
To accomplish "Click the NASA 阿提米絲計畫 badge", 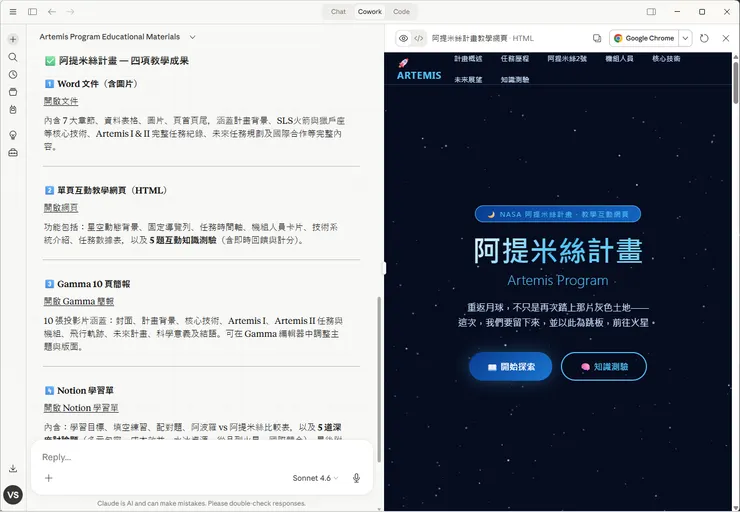I will [x=558, y=214].
